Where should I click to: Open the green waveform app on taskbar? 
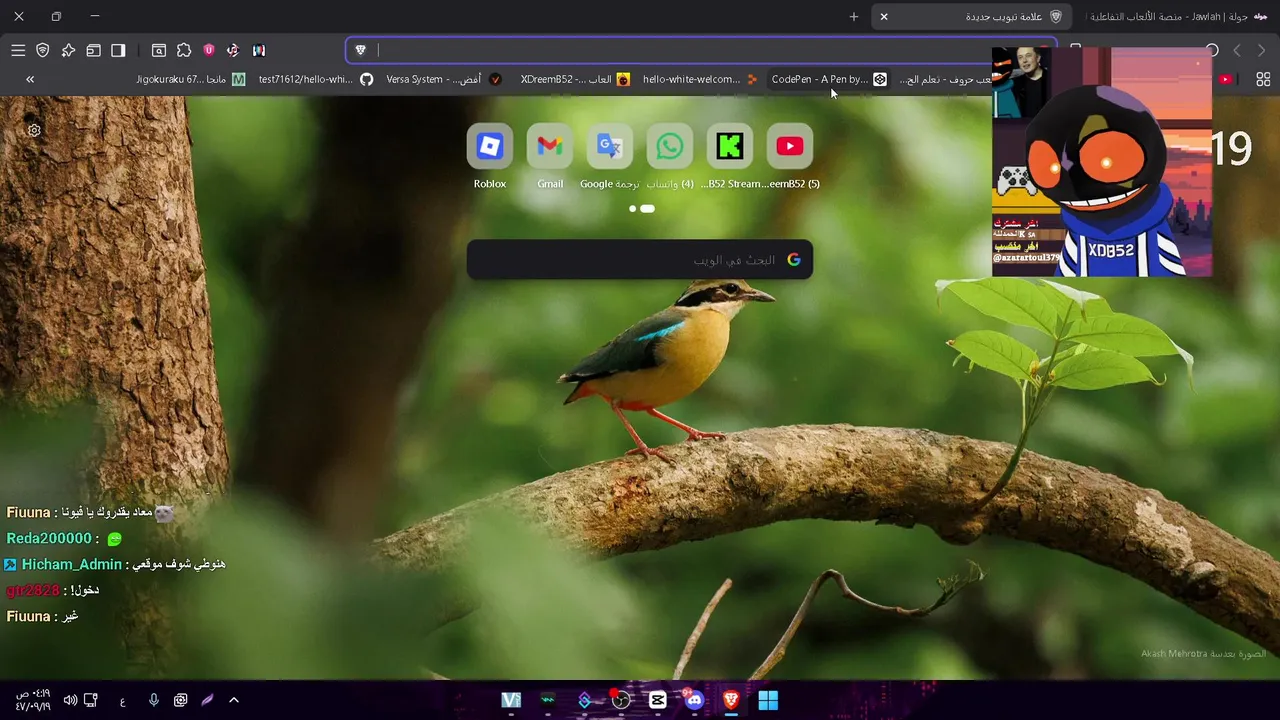(548, 700)
